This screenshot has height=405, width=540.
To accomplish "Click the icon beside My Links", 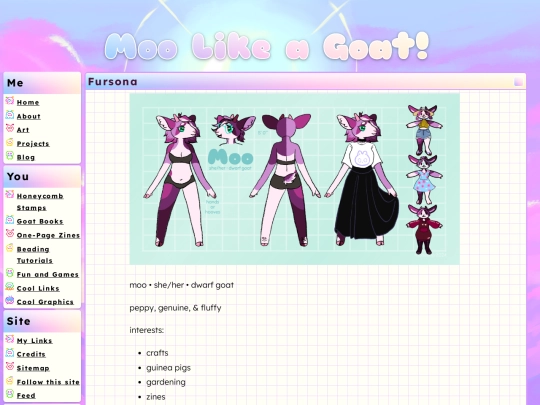I will click(x=10, y=339).
